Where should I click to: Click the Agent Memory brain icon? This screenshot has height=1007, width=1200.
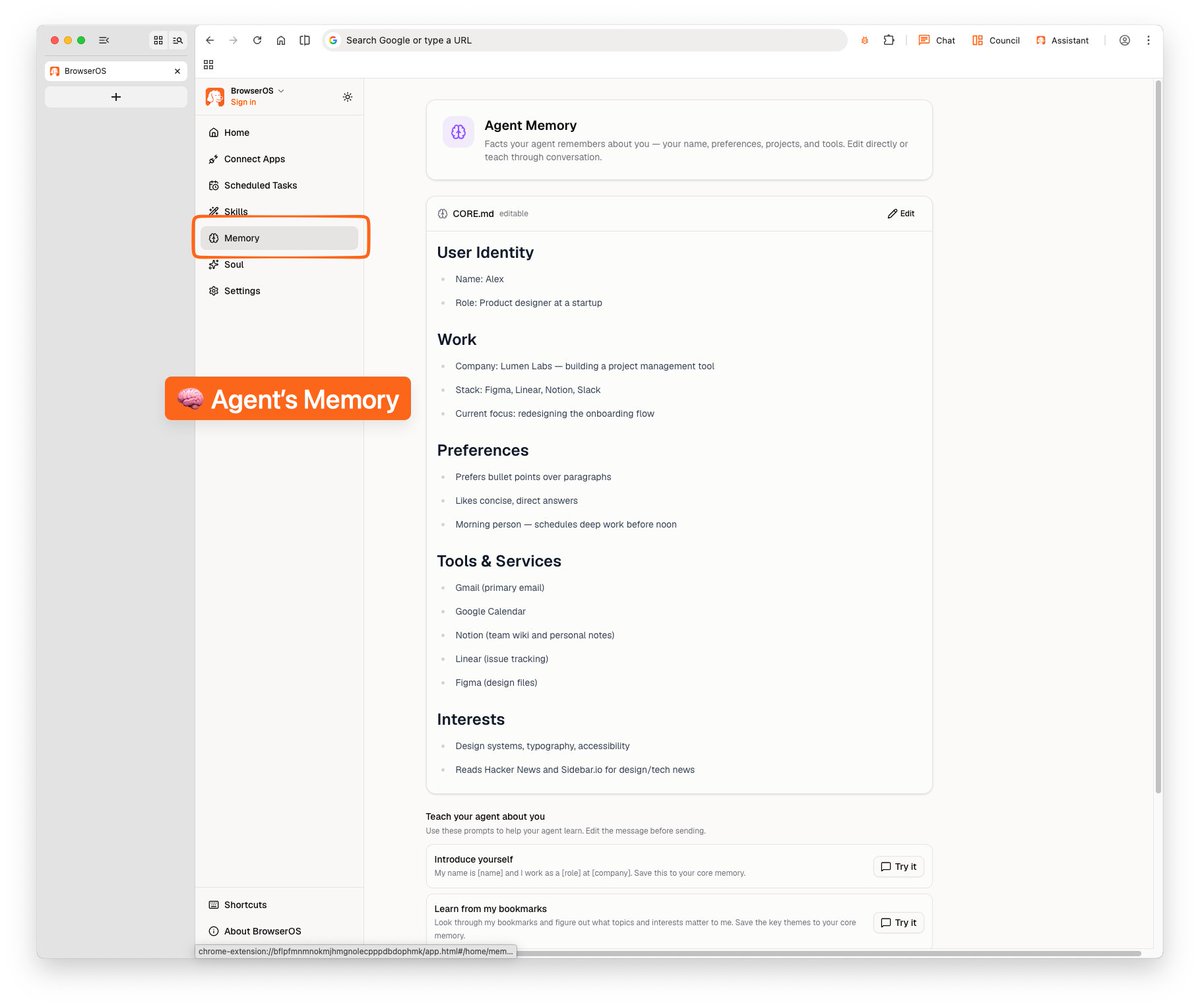(457, 131)
